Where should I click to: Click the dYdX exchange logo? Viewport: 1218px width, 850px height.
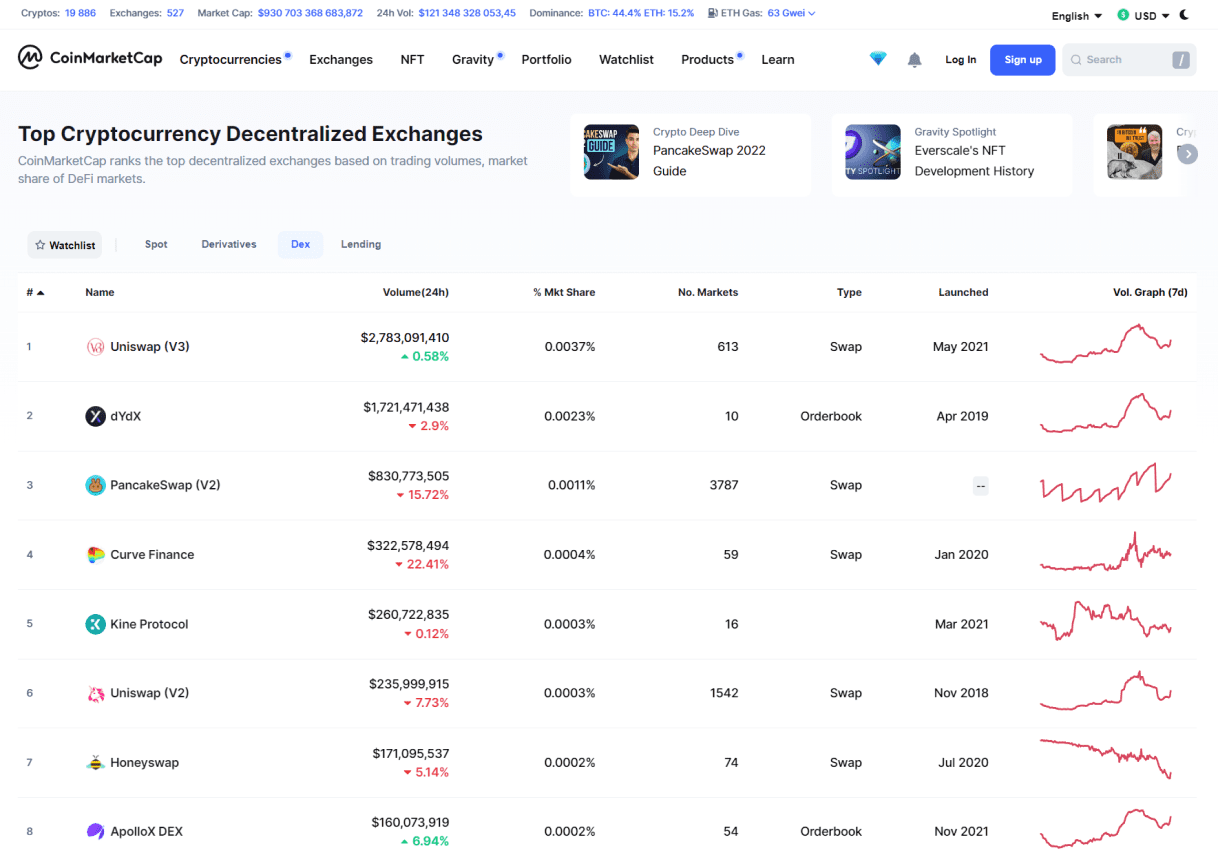(x=95, y=416)
